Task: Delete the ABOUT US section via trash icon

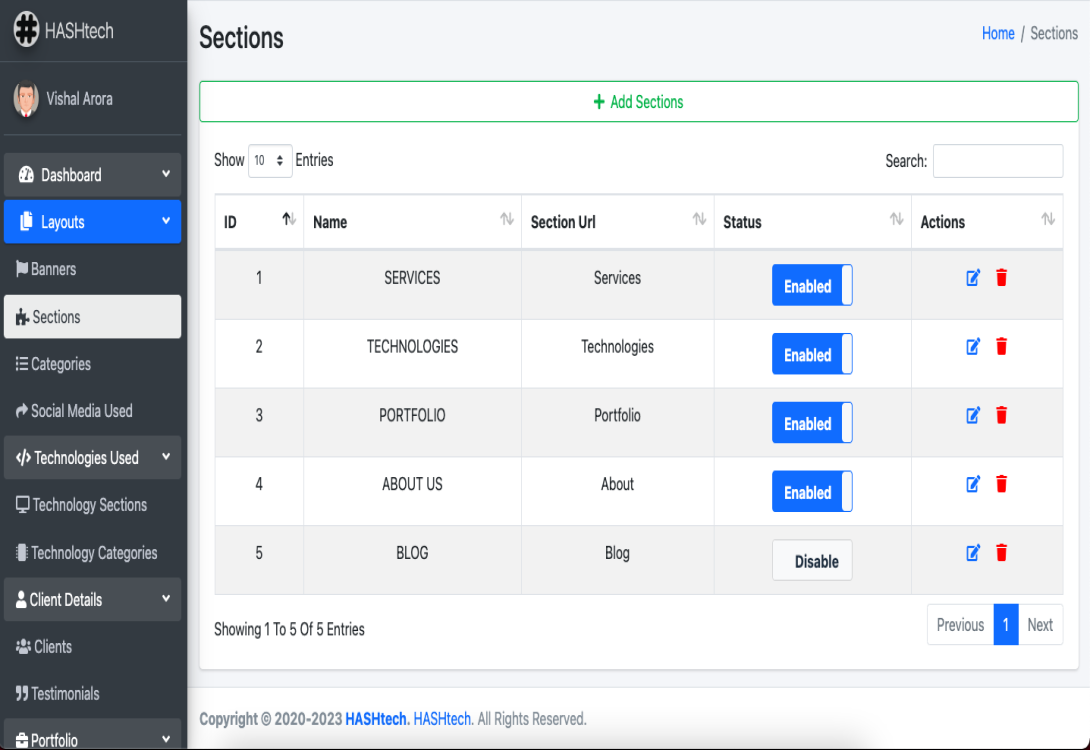Action: pyautogui.click(x=1001, y=484)
